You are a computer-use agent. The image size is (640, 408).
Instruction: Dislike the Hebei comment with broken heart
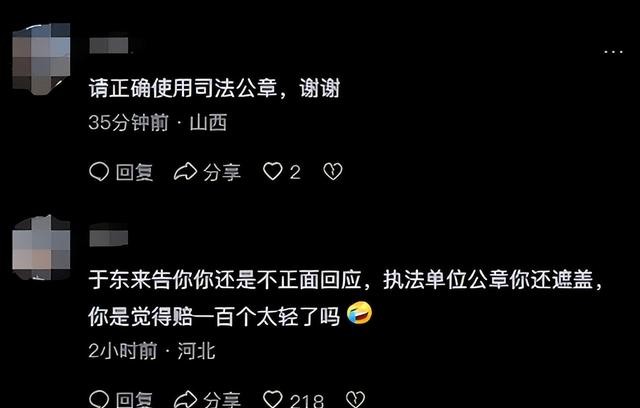[355, 399]
